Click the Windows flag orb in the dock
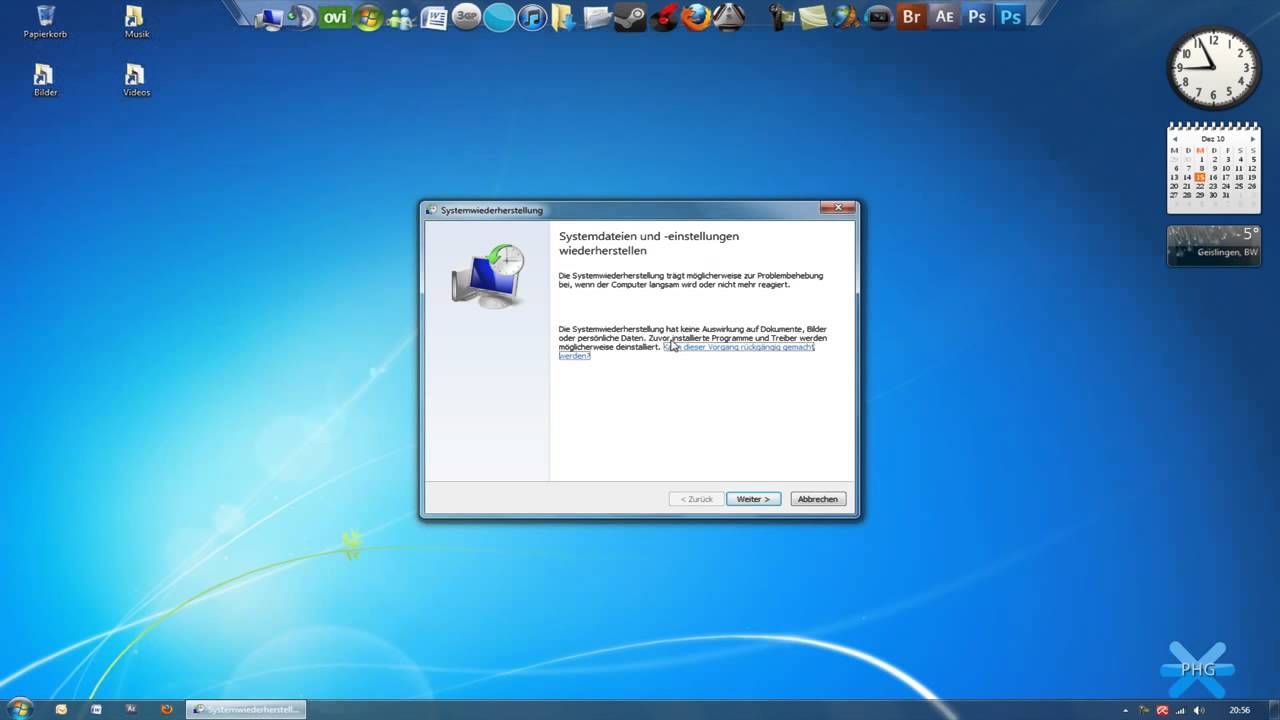 click(x=368, y=17)
